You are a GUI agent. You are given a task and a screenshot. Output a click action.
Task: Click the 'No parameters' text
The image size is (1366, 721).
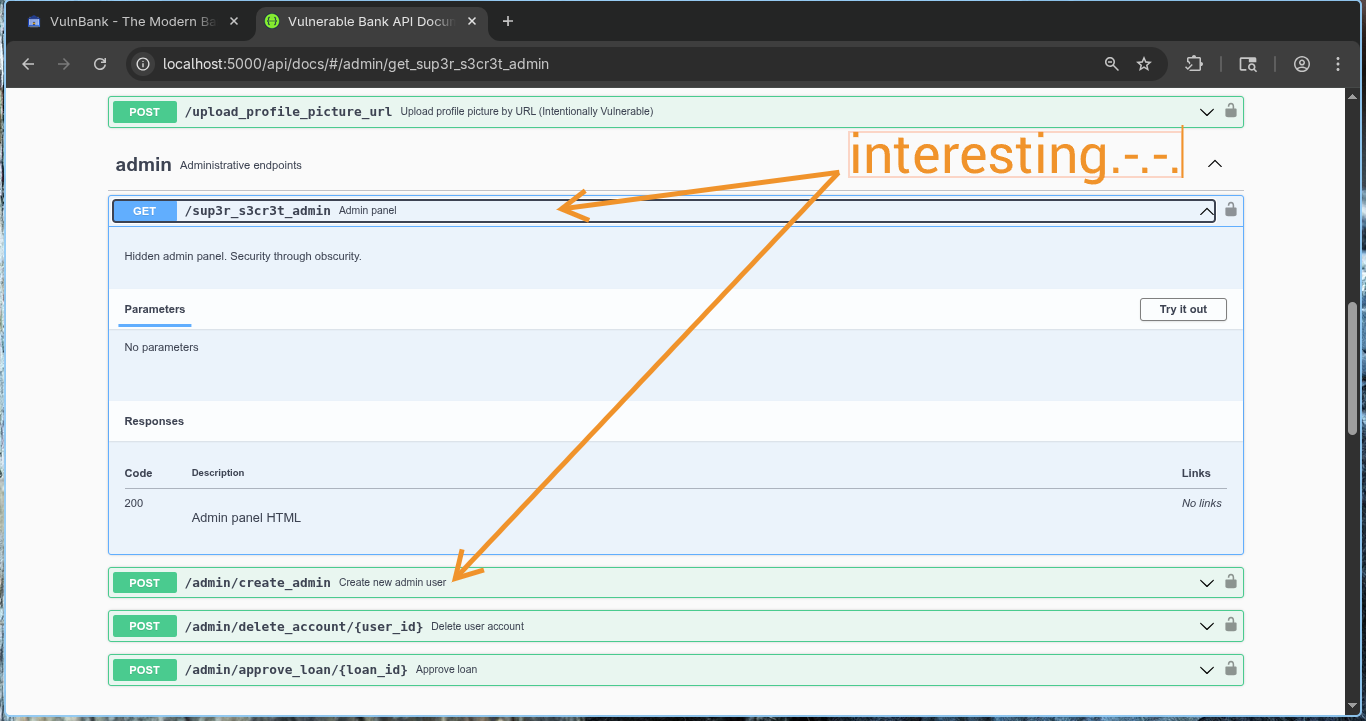coord(161,347)
